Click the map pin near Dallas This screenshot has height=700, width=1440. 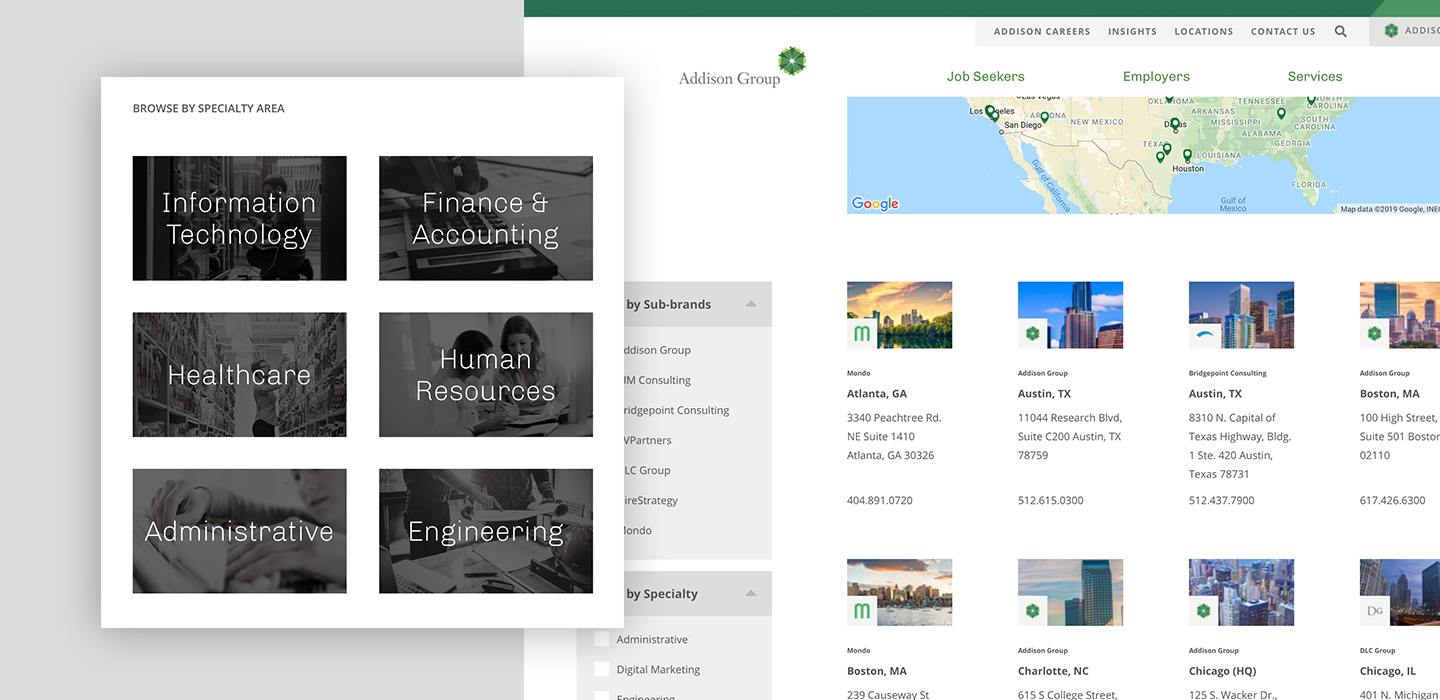click(1175, 126)
